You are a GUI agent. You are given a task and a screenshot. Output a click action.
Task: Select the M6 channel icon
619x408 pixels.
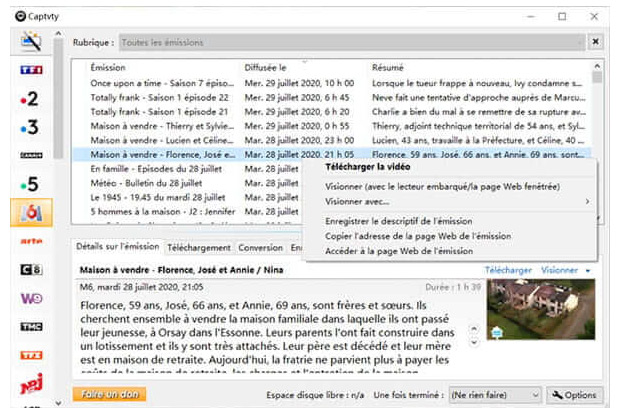[x=31, y=213]
